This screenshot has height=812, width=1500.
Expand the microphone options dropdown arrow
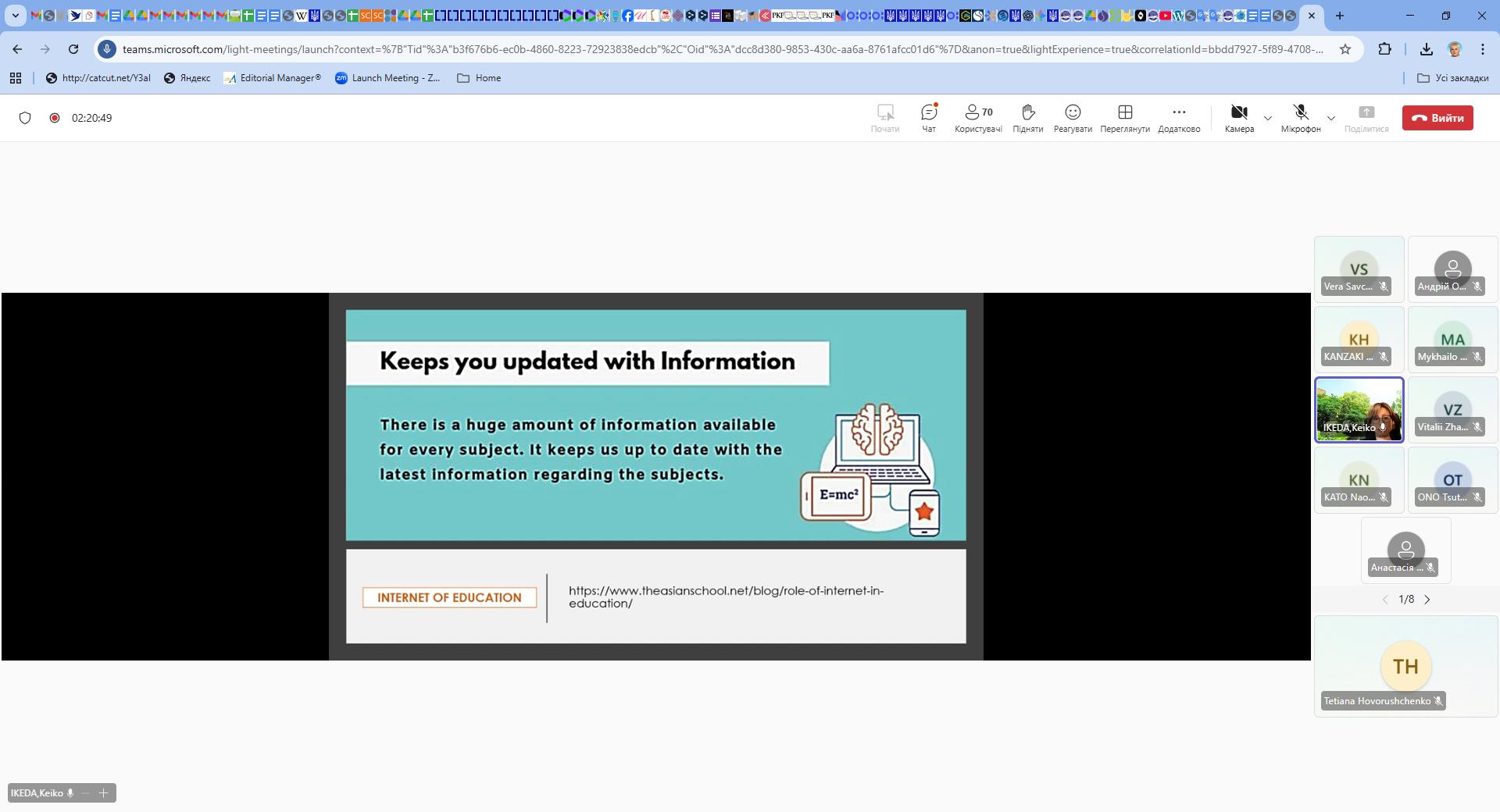coord(1331,119)
